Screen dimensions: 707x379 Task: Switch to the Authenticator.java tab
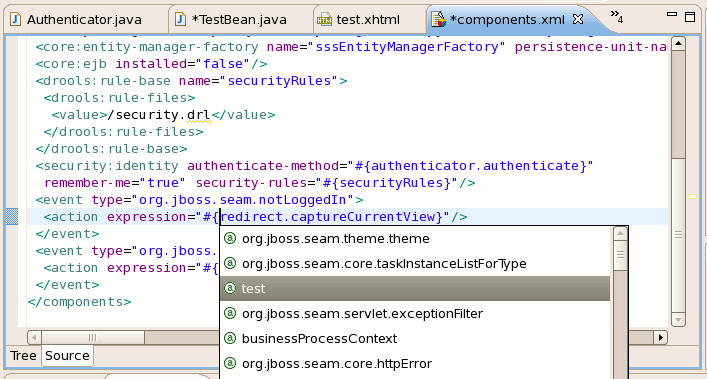pos(84,20)
